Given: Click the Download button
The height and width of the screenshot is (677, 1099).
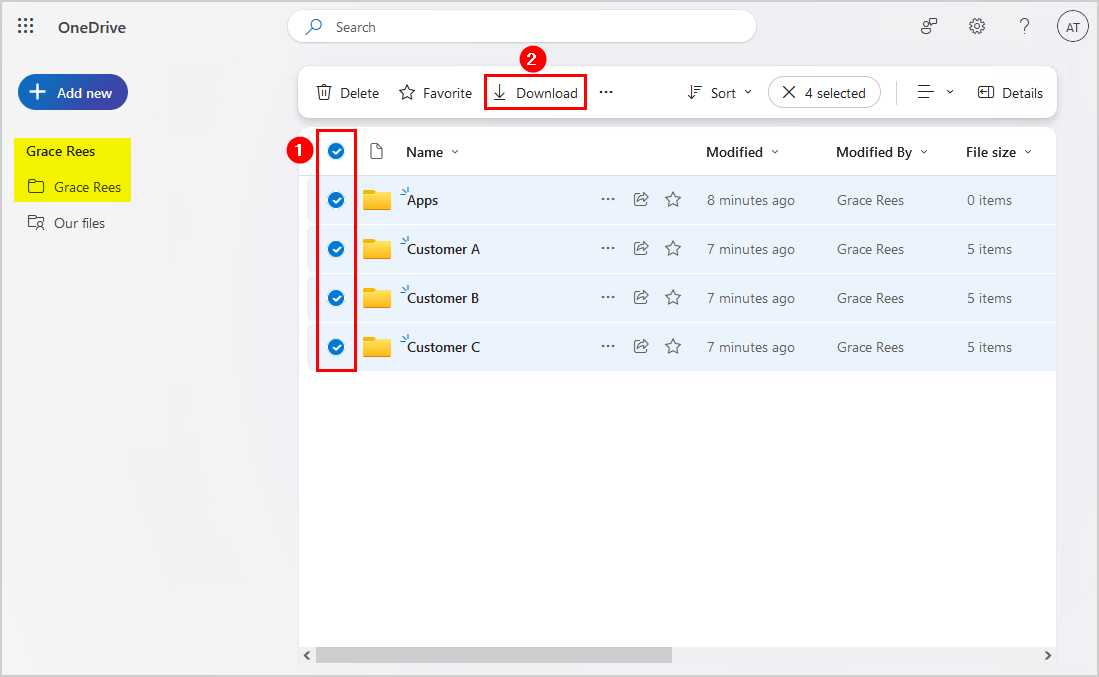Looking at the screenshot, I should click(x=535, y=93).
